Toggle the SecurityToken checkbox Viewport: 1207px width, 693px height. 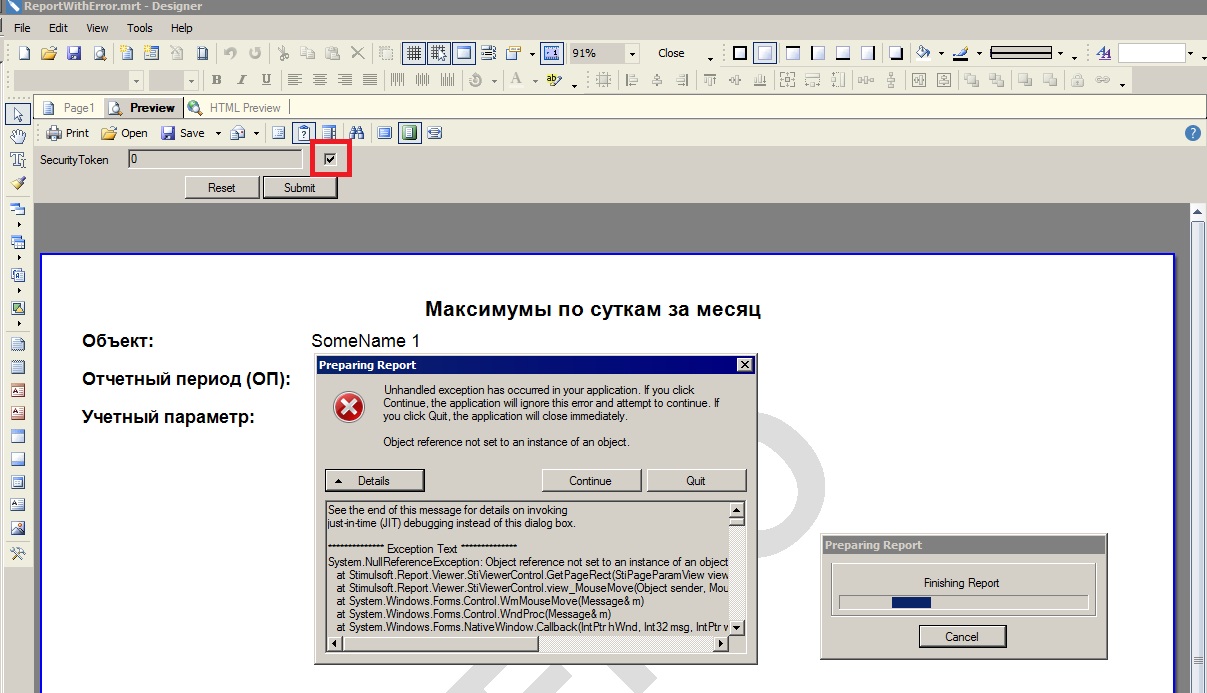330,159
